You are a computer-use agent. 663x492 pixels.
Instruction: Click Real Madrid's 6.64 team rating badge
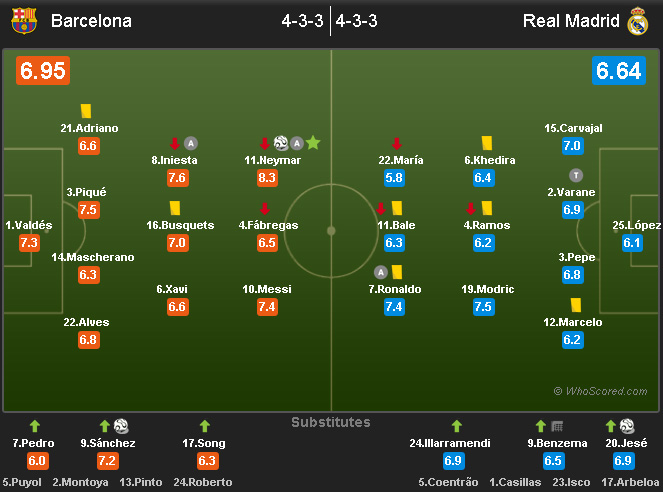click(618, 71)
